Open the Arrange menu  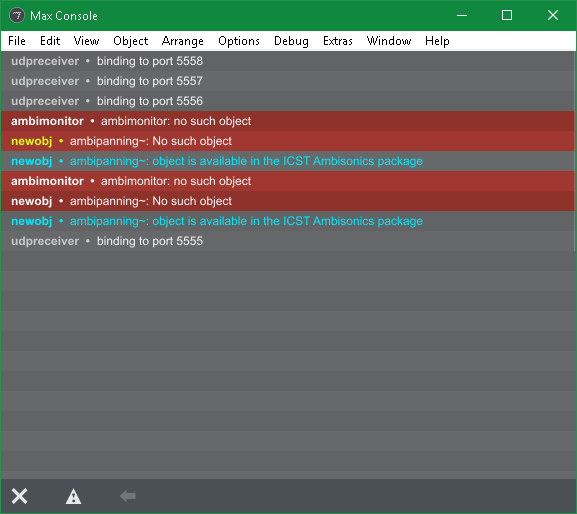pyautogui.click(x=183, y=41)
